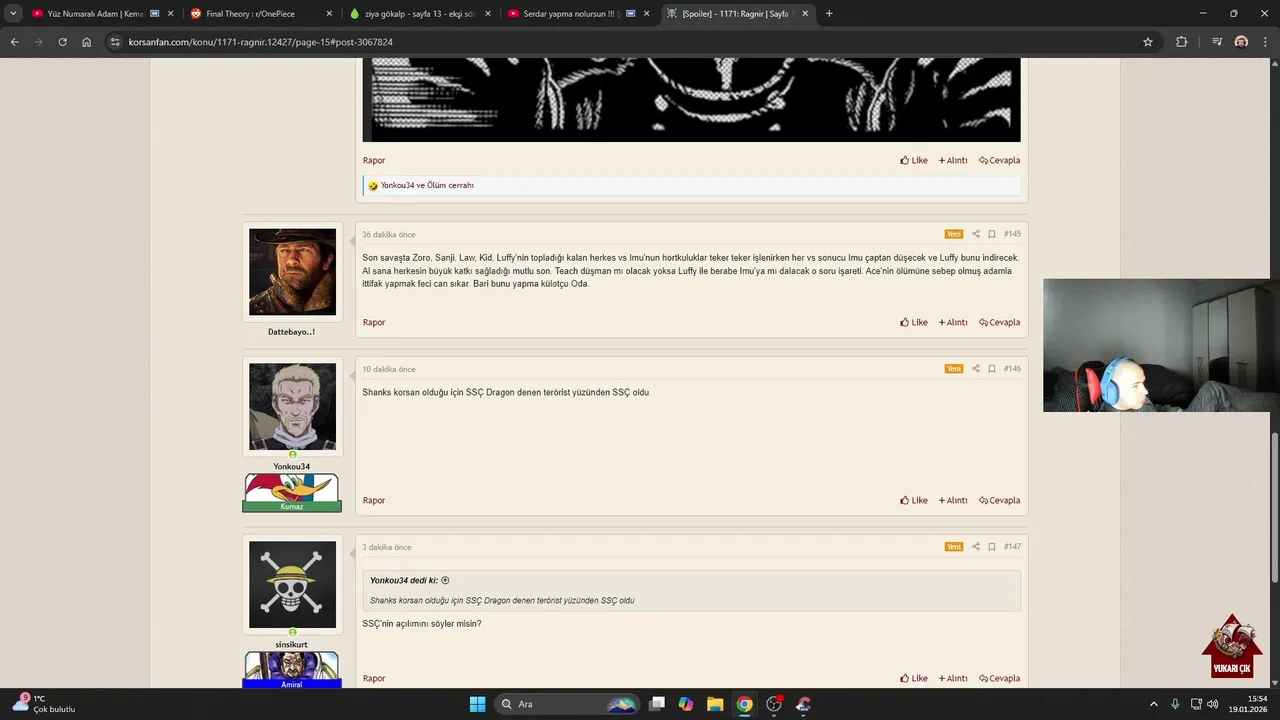Open the Chrome extensions menu

(x=1182, y=42)
